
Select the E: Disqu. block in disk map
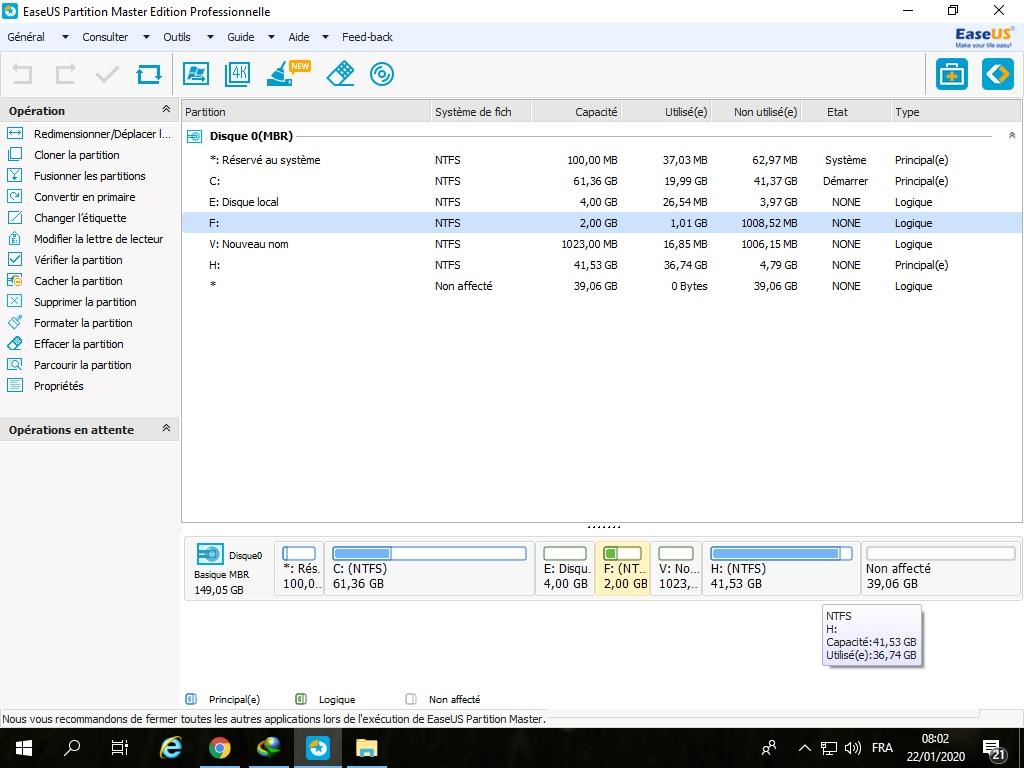(566, 569)
